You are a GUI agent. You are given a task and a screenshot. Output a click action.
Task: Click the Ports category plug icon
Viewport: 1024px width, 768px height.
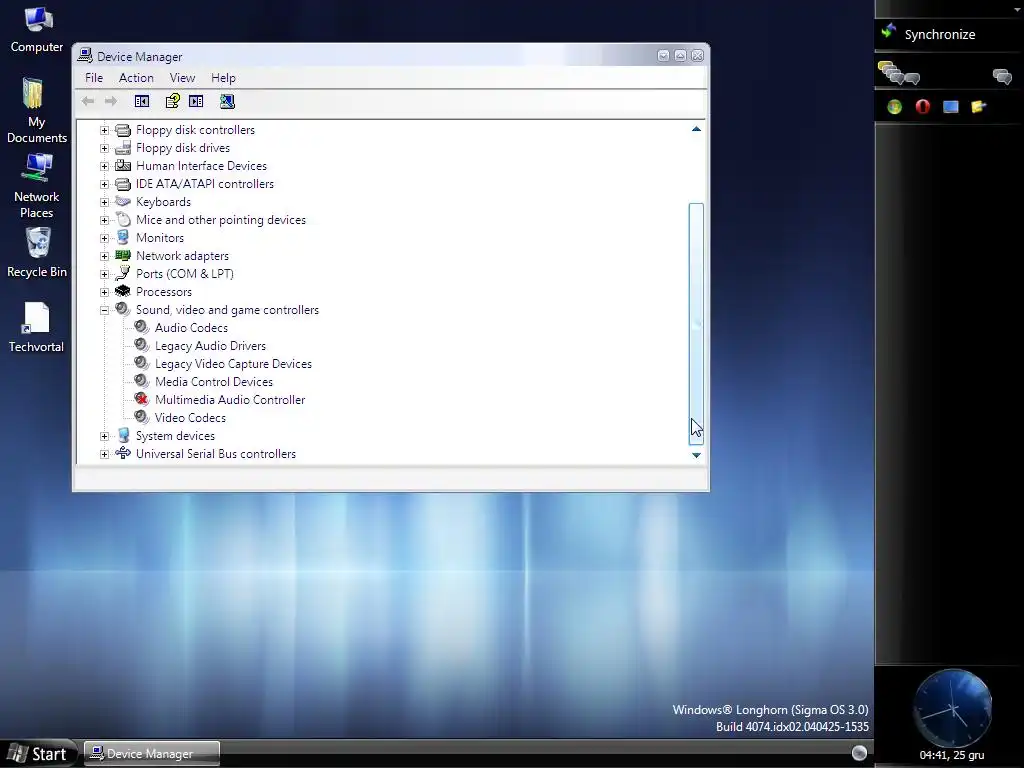(x=123, y=273)
